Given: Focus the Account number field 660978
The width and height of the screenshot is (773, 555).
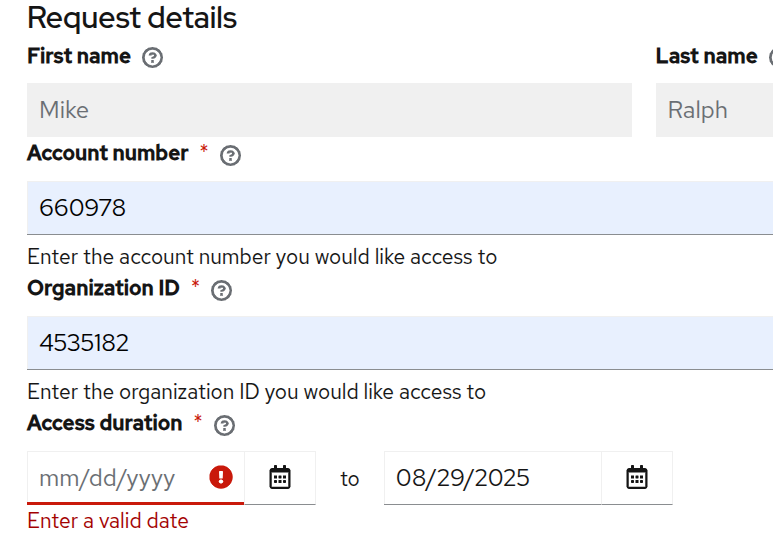Looking at the screenshot, I should (400, 208).
